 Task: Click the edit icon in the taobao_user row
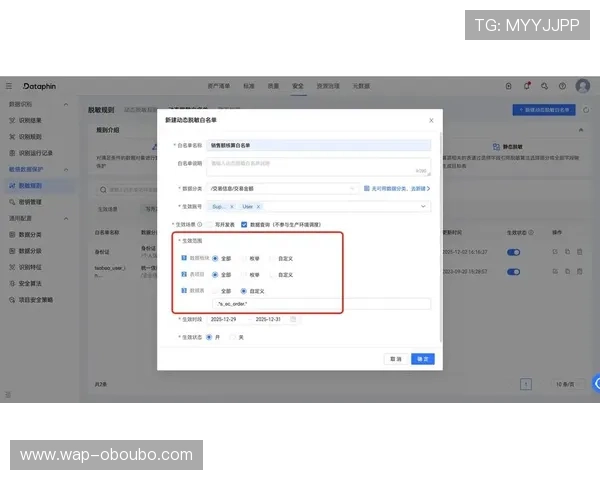coord(555,271)
